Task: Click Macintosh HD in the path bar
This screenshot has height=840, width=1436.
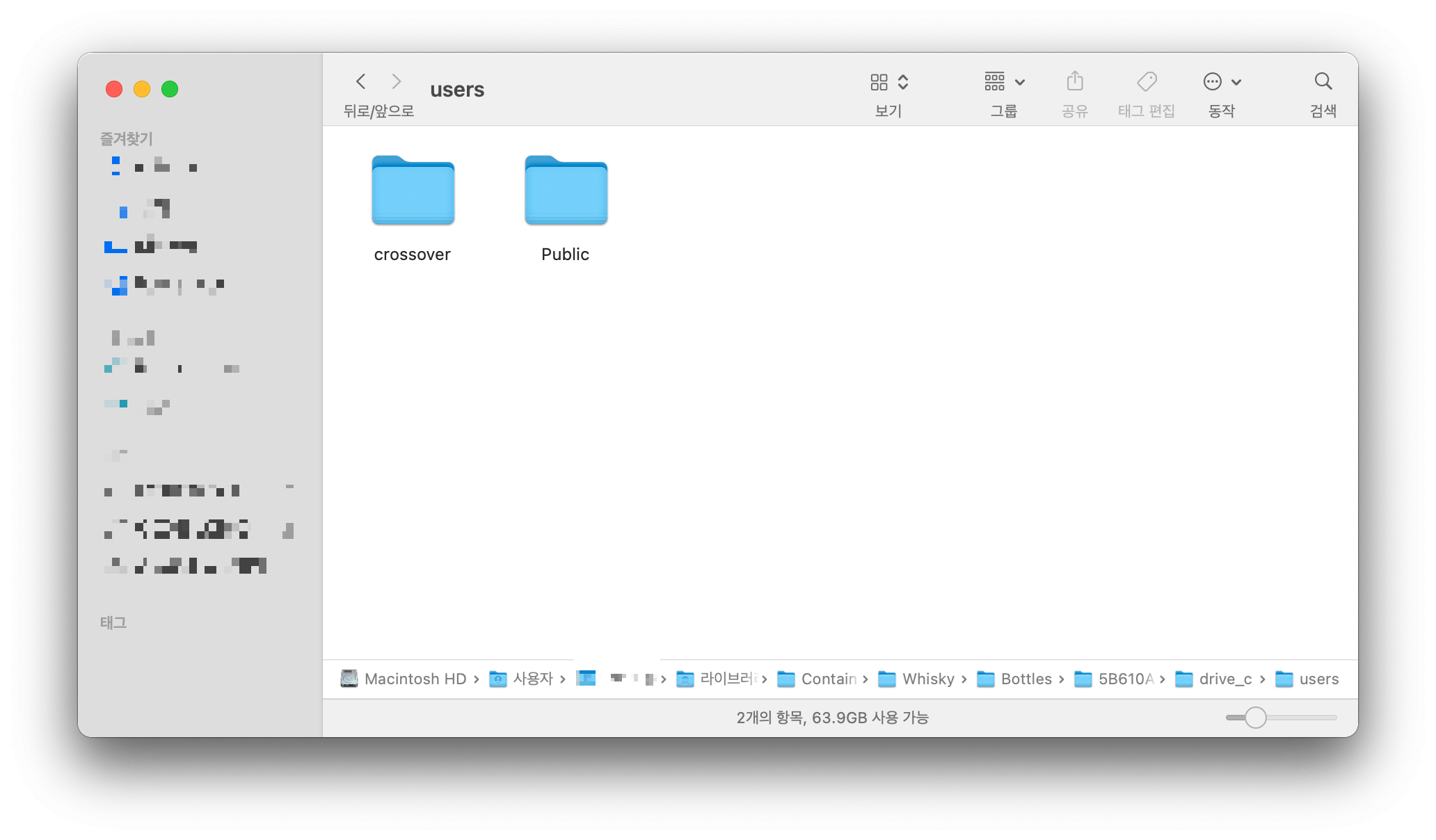Action: (404, 679)
